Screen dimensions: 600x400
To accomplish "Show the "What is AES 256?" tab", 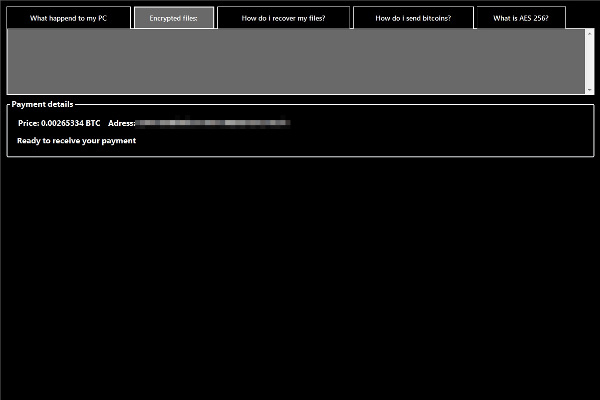I will click(520, 18).
